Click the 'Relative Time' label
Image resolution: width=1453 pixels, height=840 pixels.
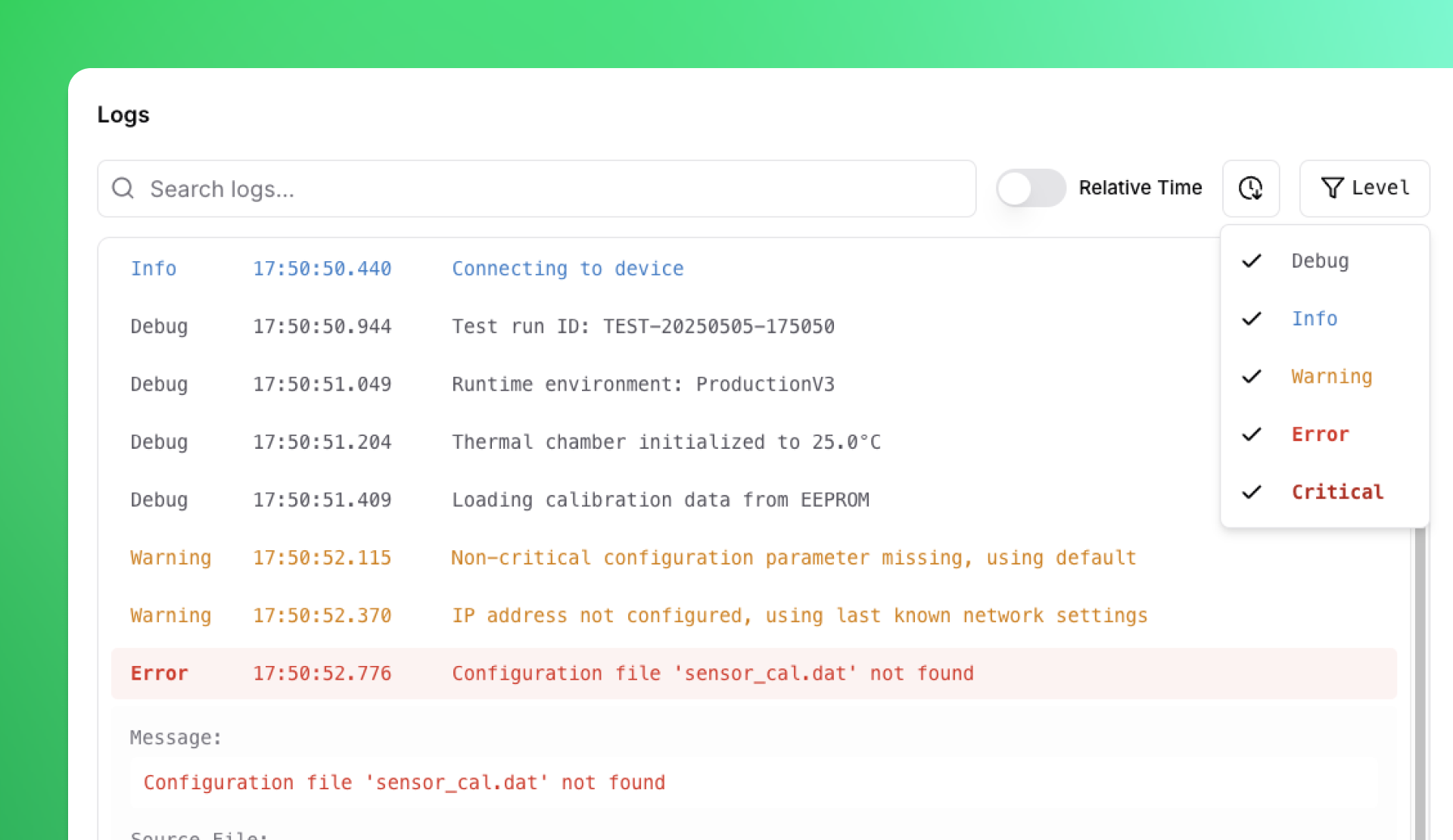[1140, 187]
